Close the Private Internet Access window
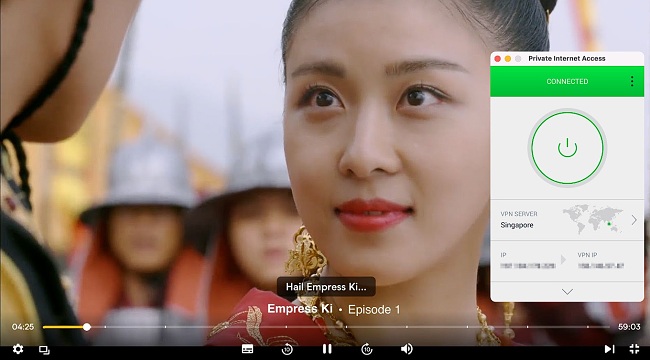The width and height of the screenshot is (650, 360). coord(497,59)
